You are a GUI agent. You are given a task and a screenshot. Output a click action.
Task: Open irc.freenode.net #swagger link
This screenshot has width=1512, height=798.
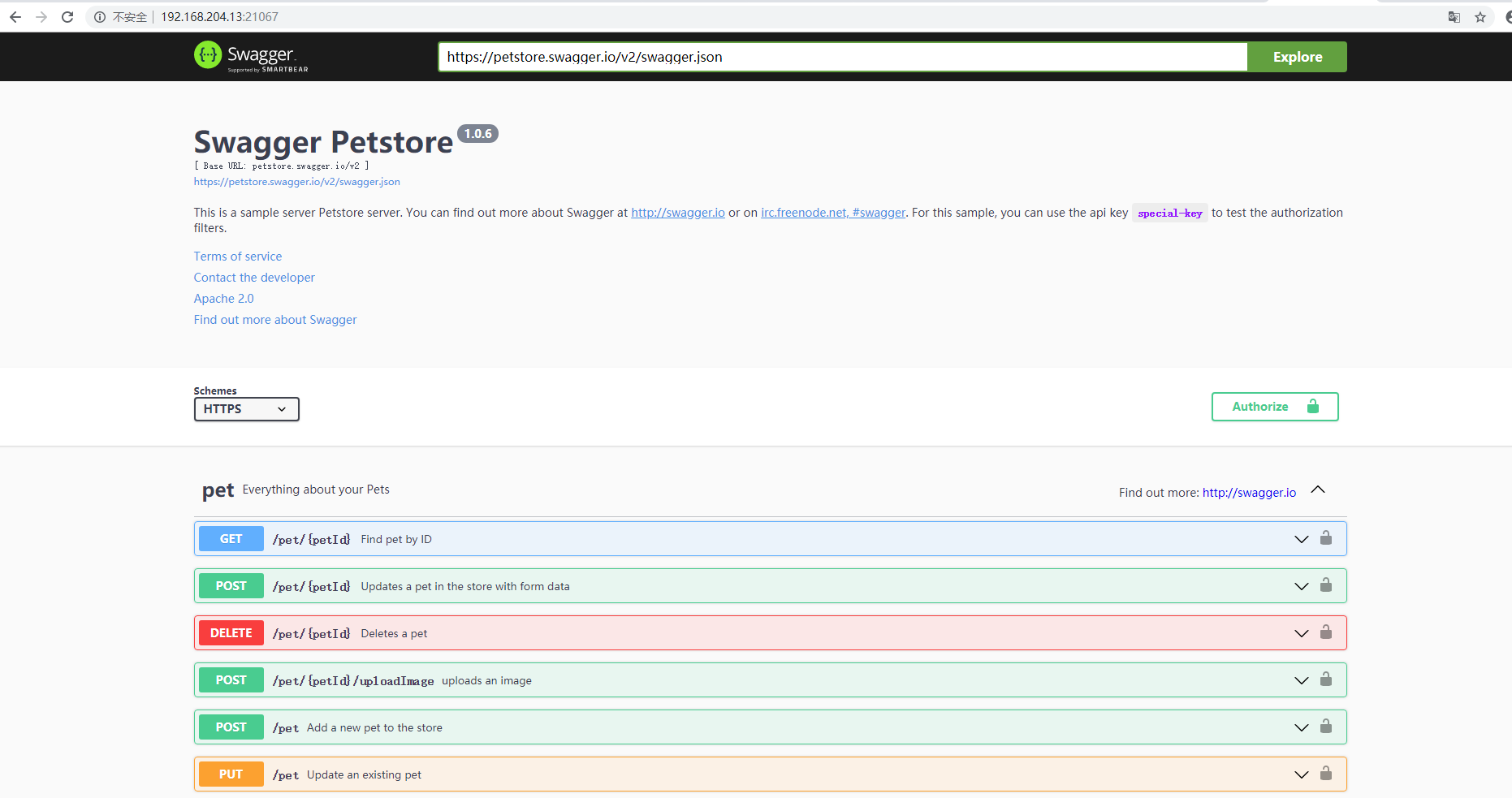click(833, 213)
